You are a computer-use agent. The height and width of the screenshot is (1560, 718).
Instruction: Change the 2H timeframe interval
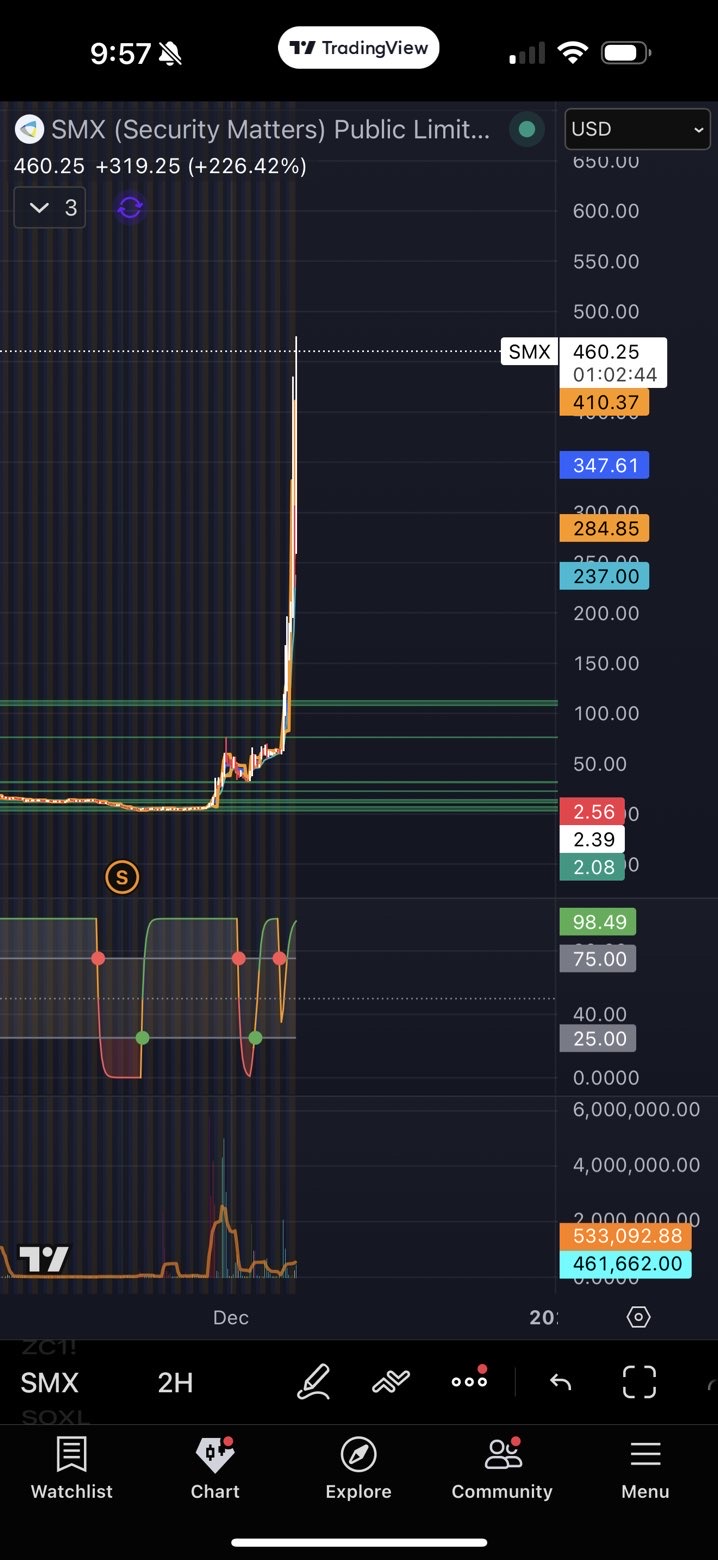(175, 1382)
